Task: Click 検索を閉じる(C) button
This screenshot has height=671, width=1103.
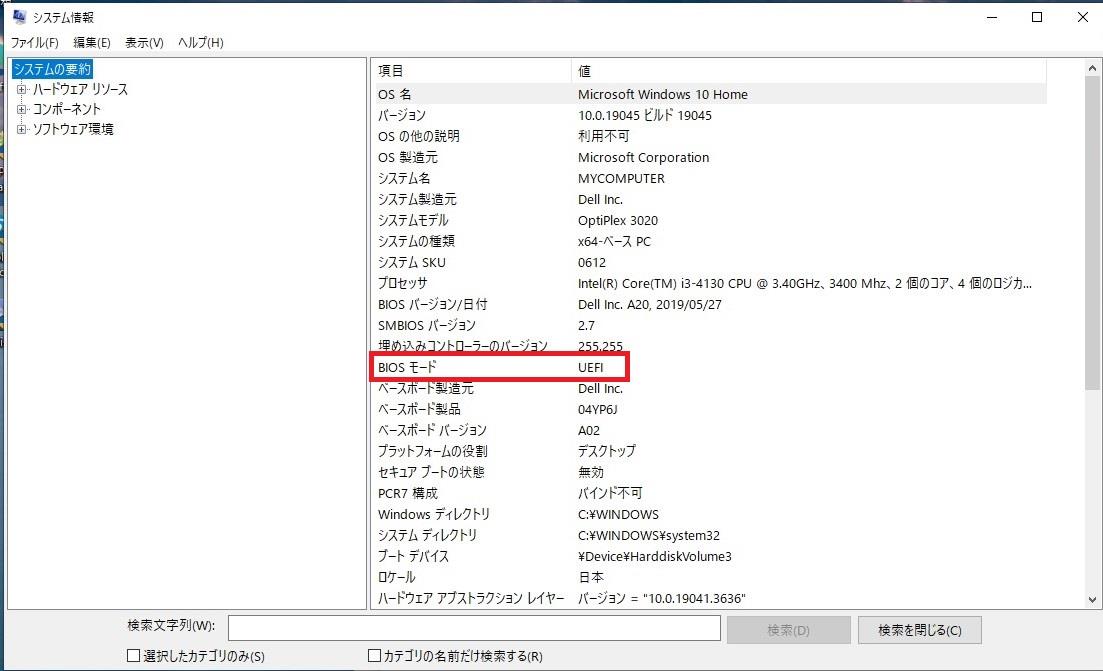Action: [919, 630]
